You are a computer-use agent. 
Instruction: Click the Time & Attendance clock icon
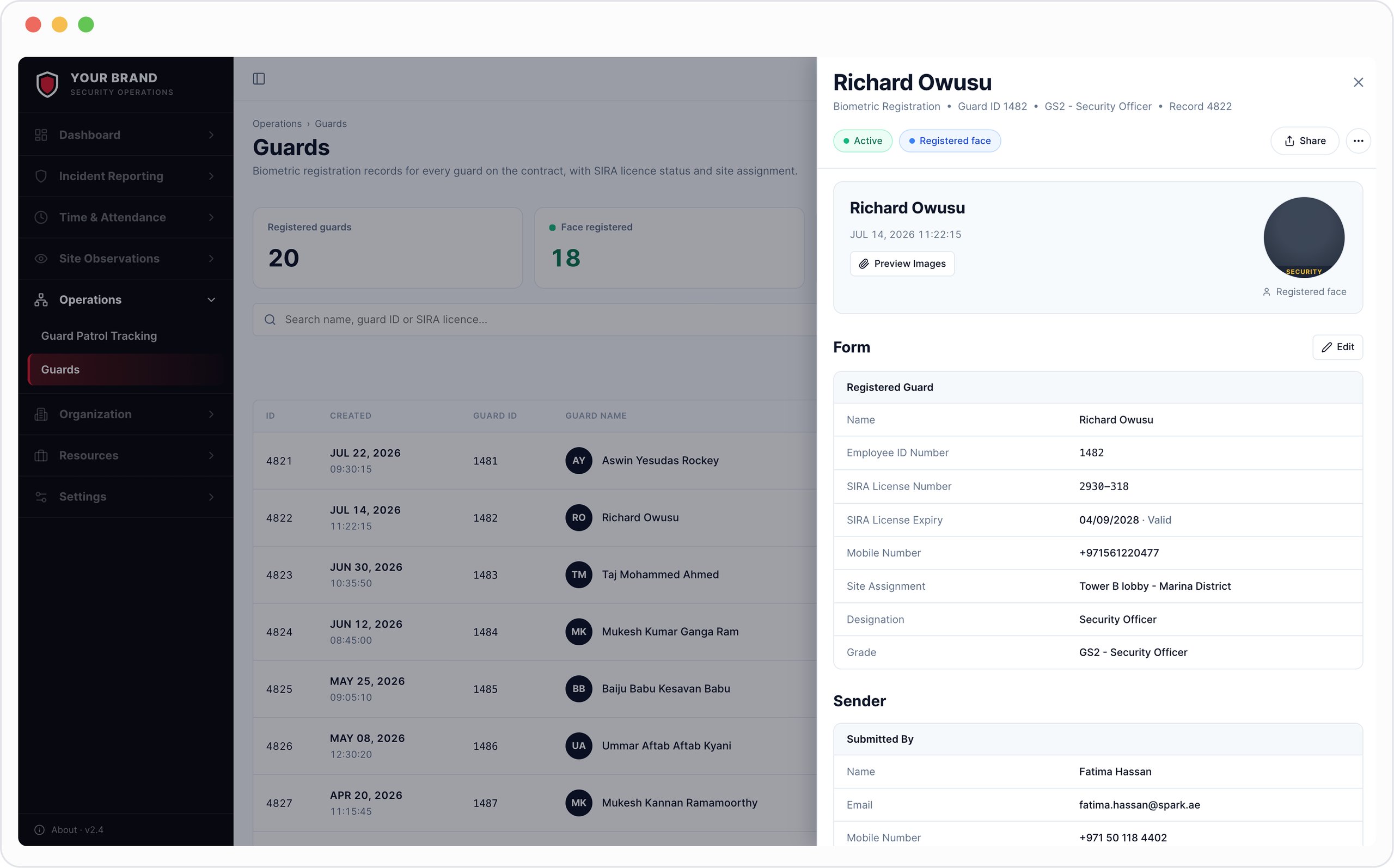pos(41,218)
